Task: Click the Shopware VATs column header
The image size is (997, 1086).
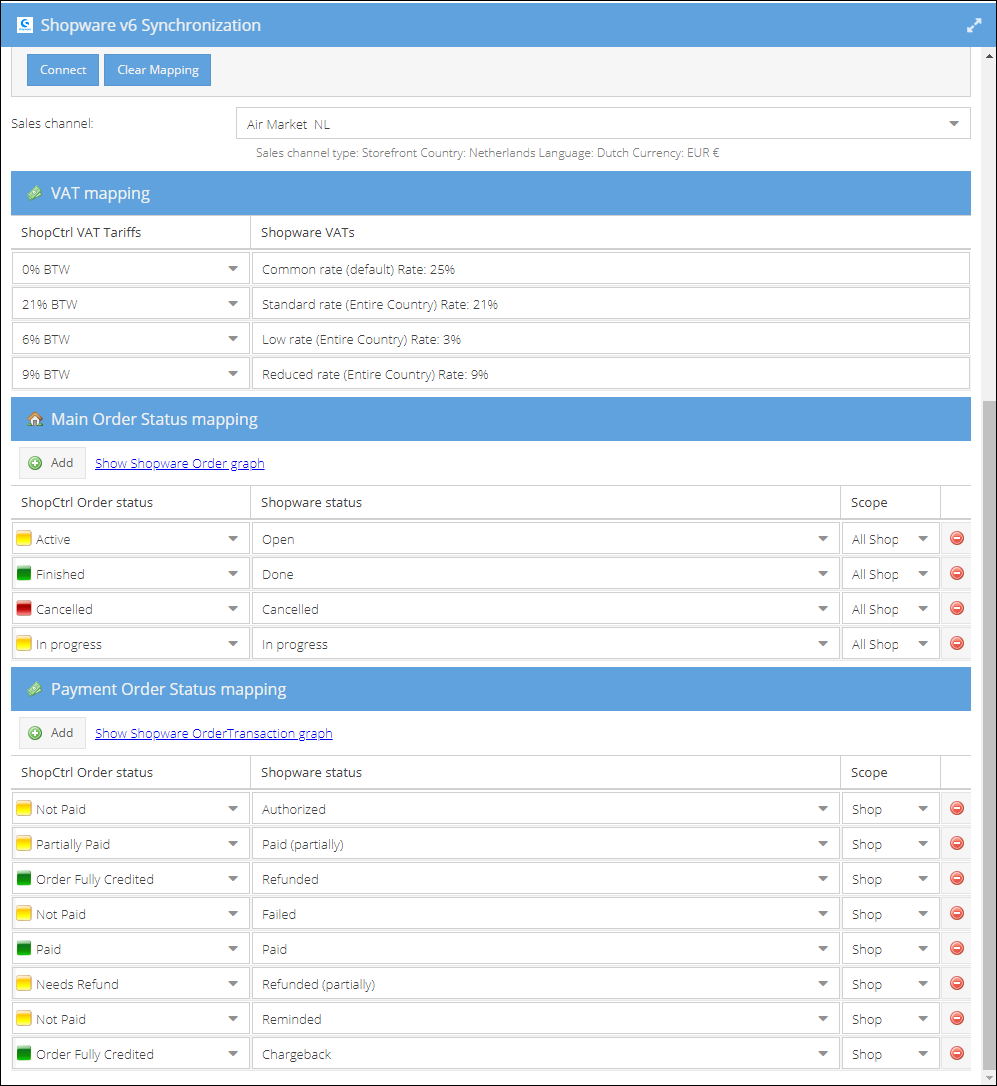Action: (610, 232)
